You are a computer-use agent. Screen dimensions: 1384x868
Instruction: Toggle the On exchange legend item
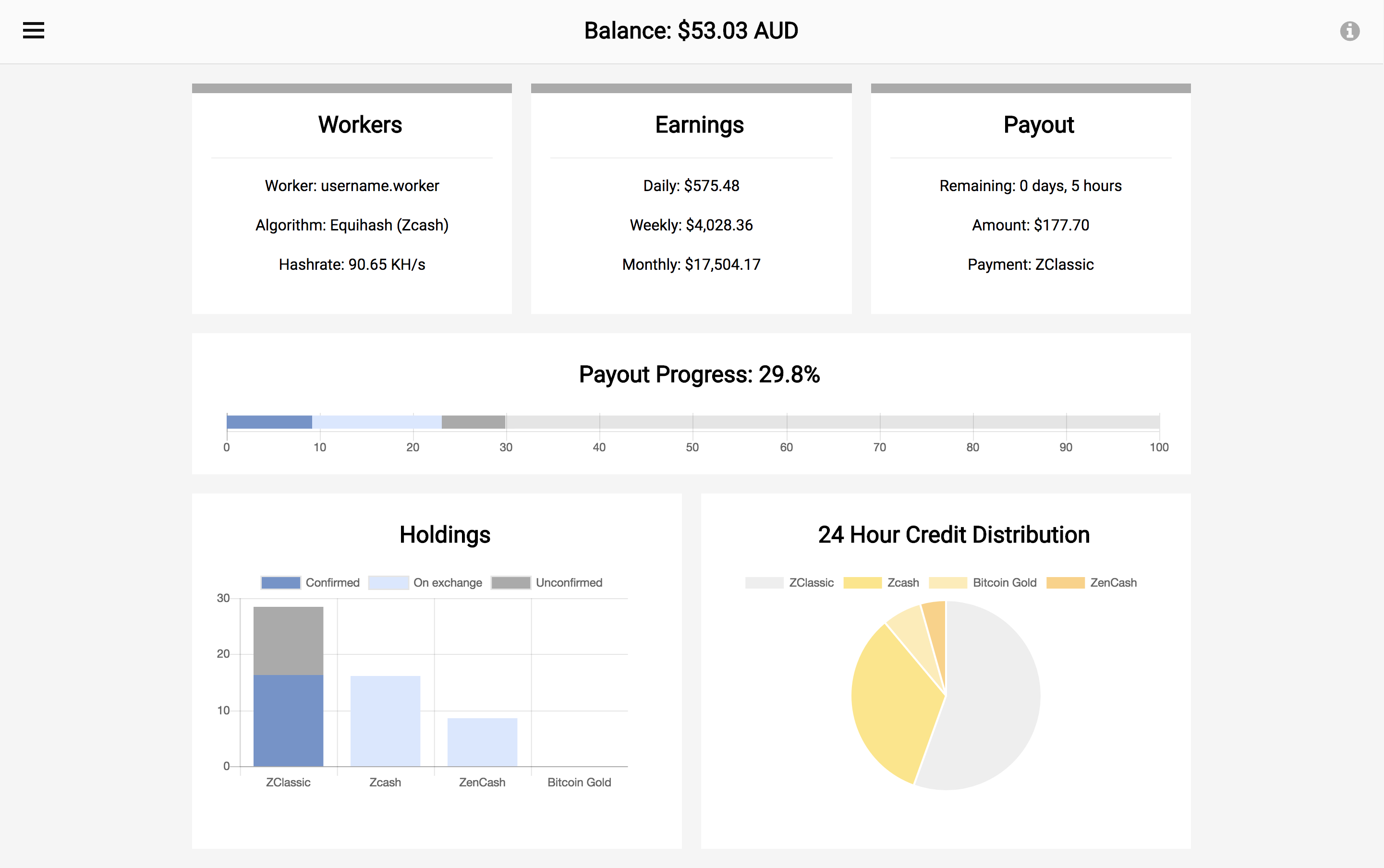[x=425, y=583]
